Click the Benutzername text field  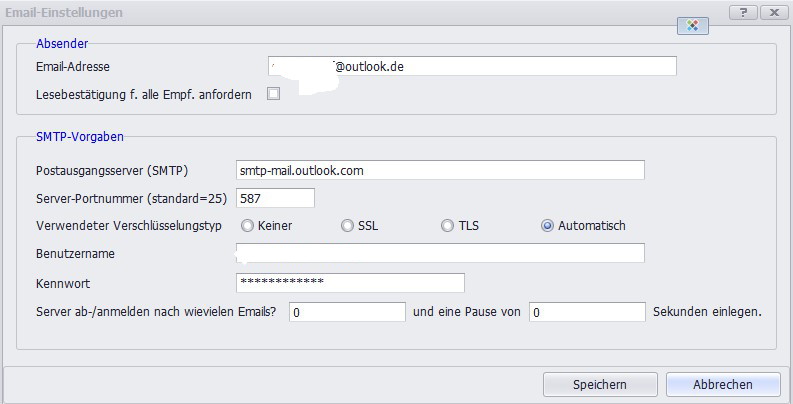click(x=440, y=253)
